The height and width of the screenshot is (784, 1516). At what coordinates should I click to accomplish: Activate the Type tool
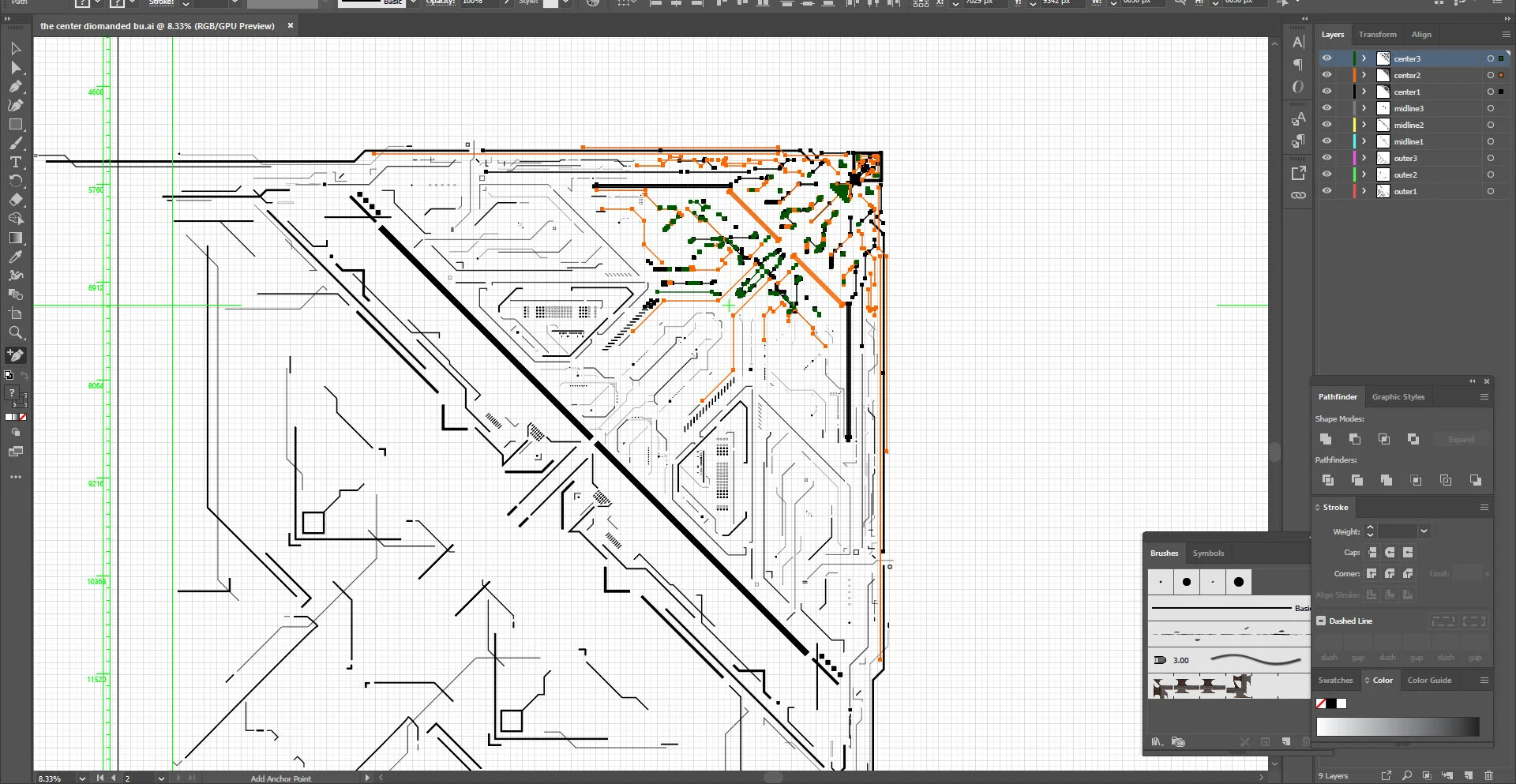coord(16,163)
